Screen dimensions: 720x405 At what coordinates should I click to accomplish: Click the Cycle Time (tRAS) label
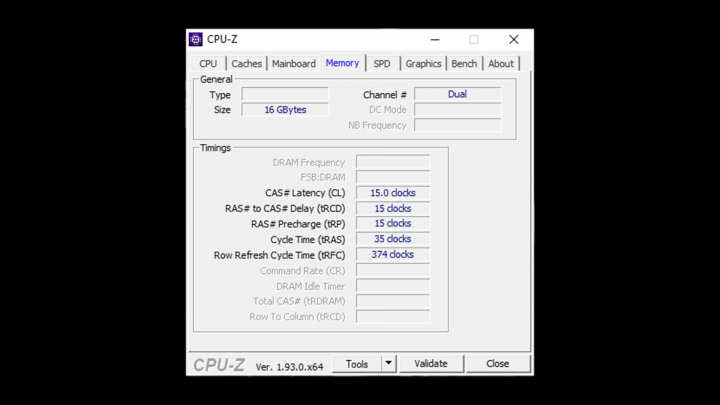pos(308,240)
